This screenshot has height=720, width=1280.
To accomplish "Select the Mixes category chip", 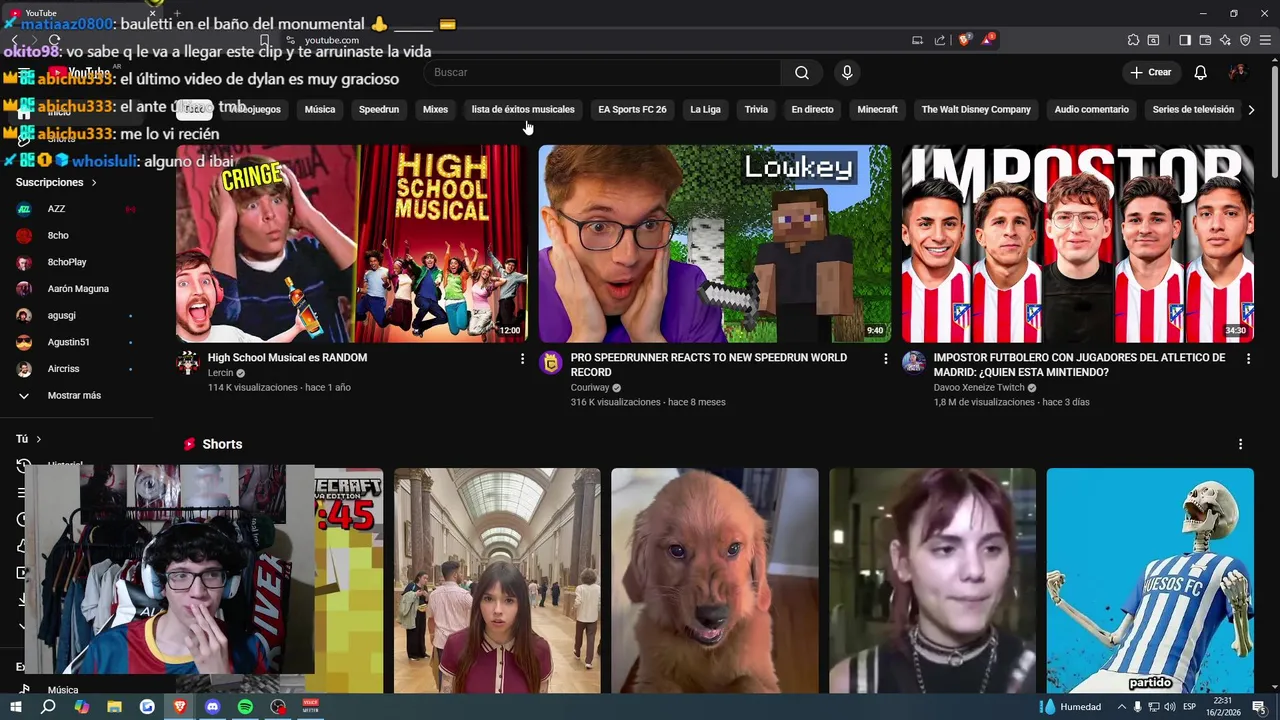I will [x=435, y=109].
